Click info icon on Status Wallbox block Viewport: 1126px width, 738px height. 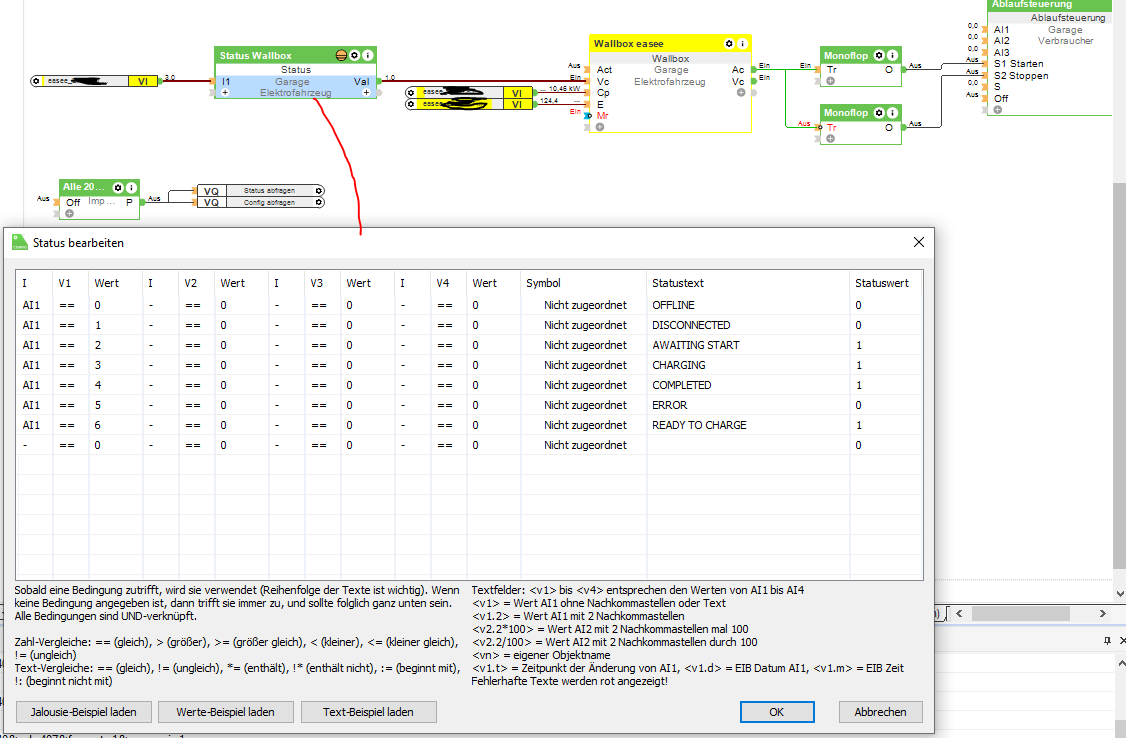pos(368,56)
